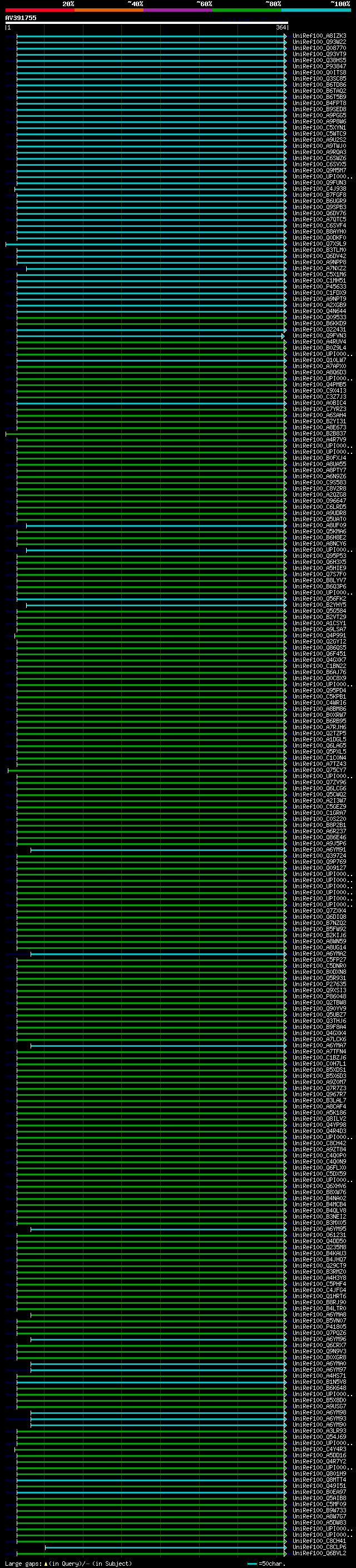Select hit UniRef100_Q7X9L9
356x1568 pixels.
319,244
